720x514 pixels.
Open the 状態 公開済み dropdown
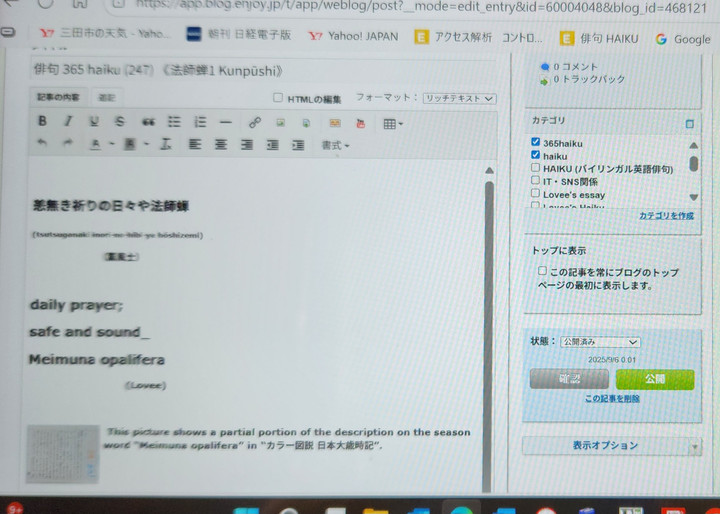(x=599, y=342)
